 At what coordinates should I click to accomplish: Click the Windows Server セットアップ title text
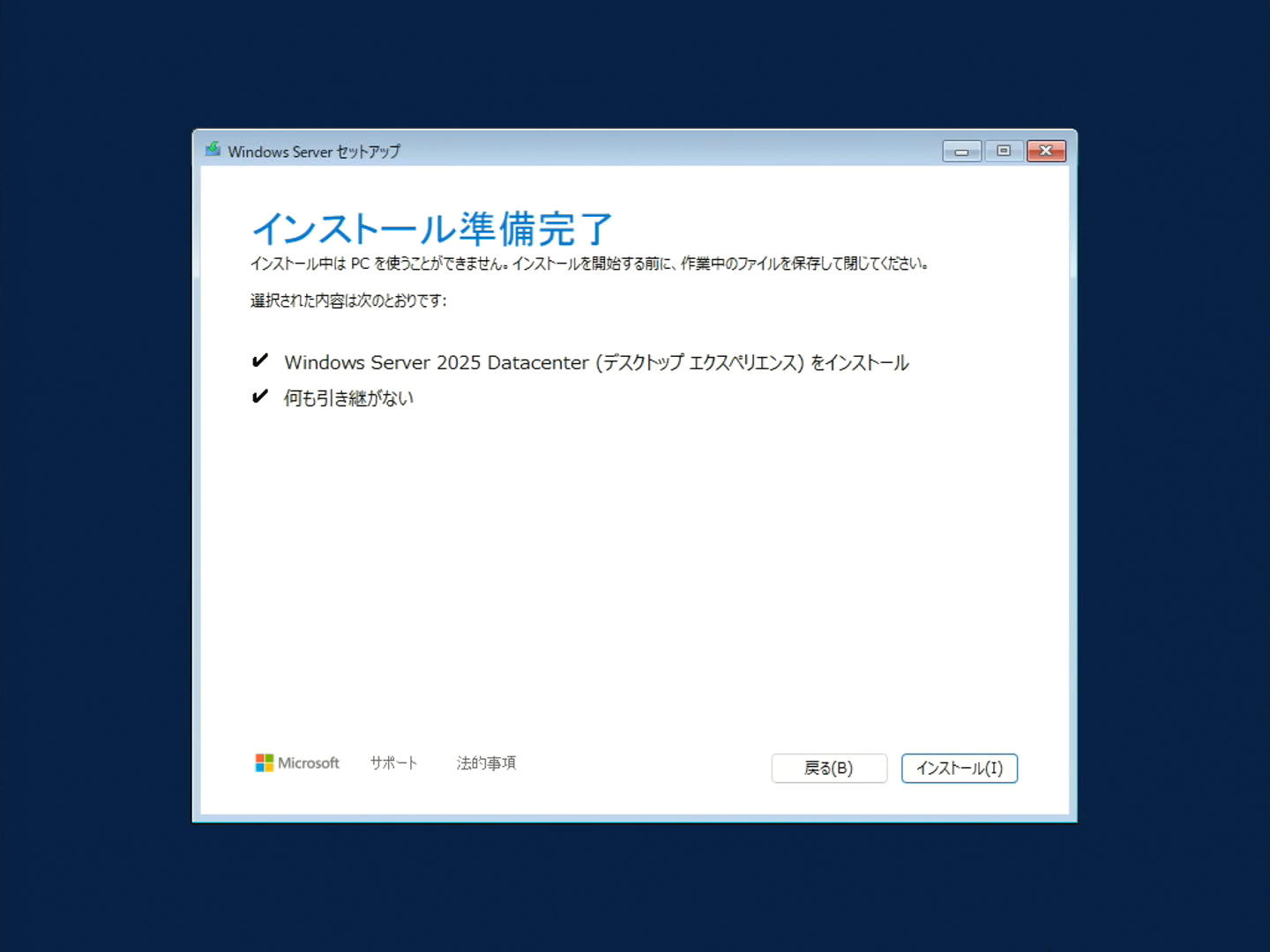click(314, 152)
